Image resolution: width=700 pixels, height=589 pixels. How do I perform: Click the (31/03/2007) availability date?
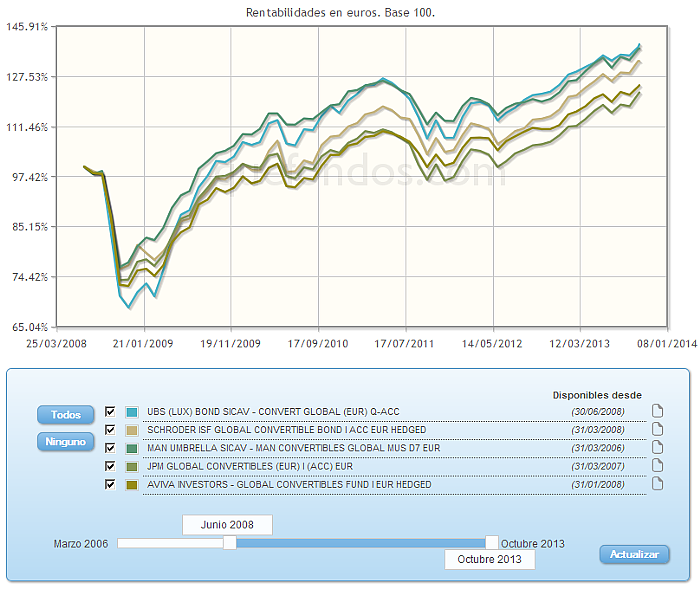pos(598,467)
